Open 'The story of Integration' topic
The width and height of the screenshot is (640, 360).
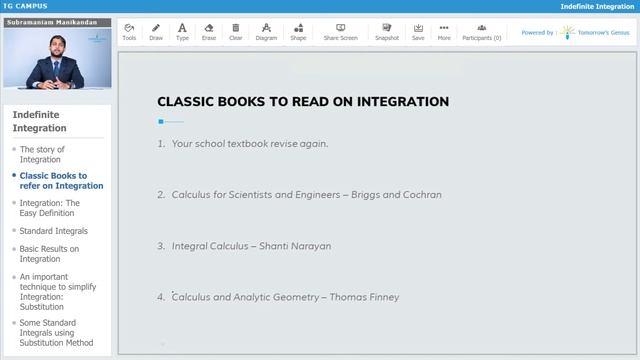tap(42, 154)
